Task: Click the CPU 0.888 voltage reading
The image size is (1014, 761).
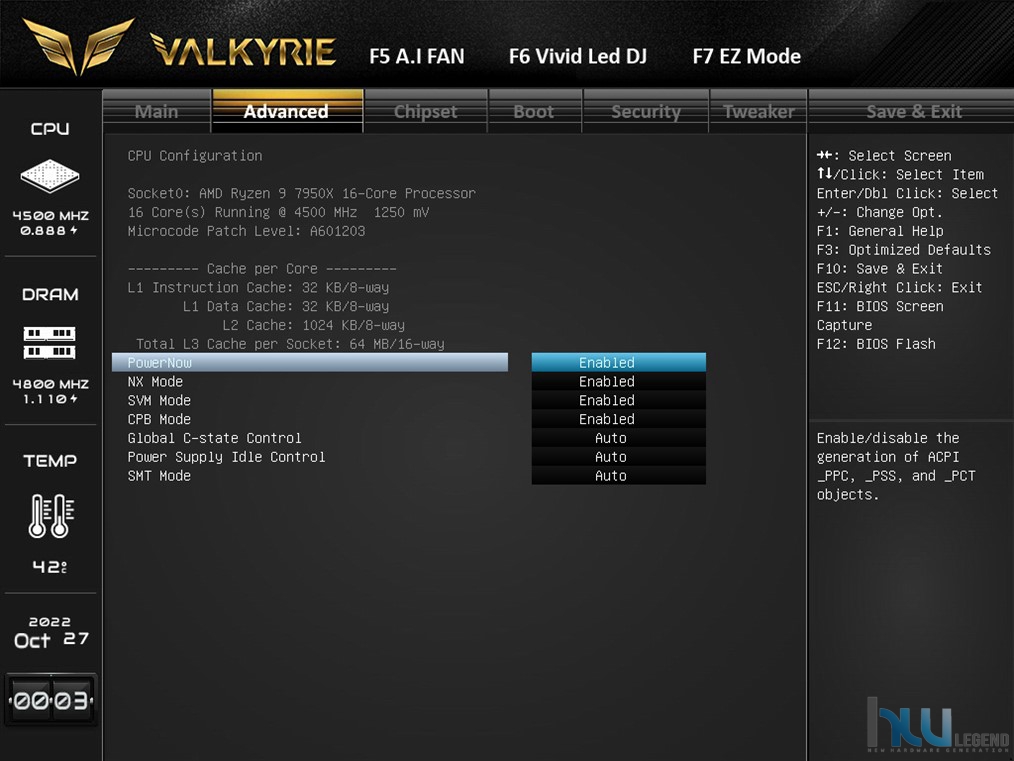Action: 49,231
